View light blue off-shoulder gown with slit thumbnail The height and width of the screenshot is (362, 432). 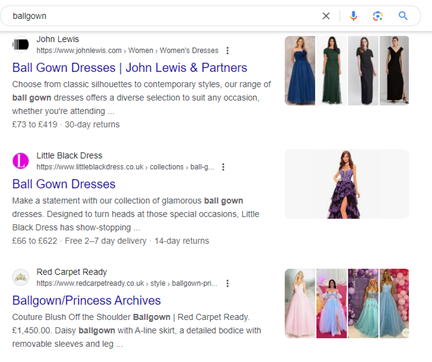click(332, 303)
